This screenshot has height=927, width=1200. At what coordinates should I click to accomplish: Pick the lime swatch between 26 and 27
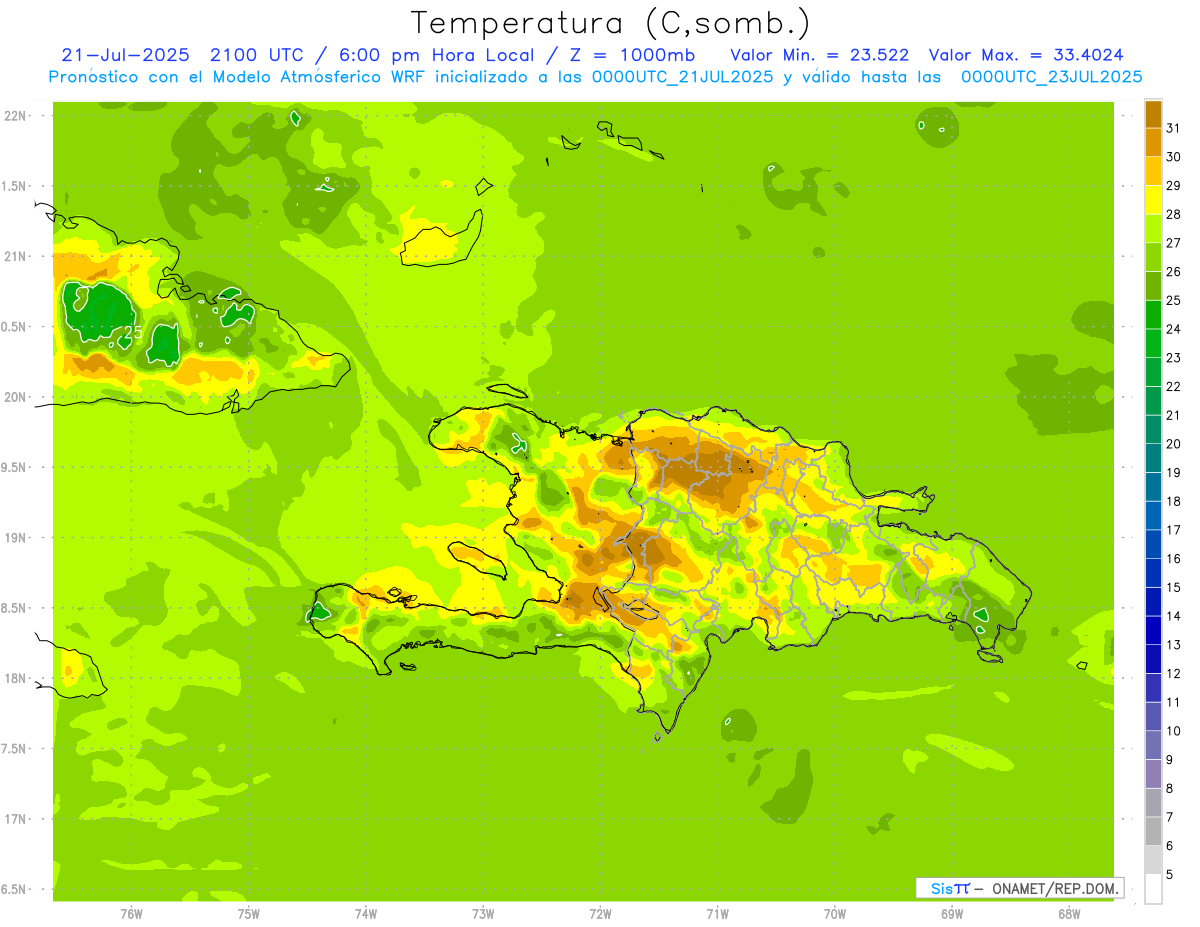[1153, 257]
